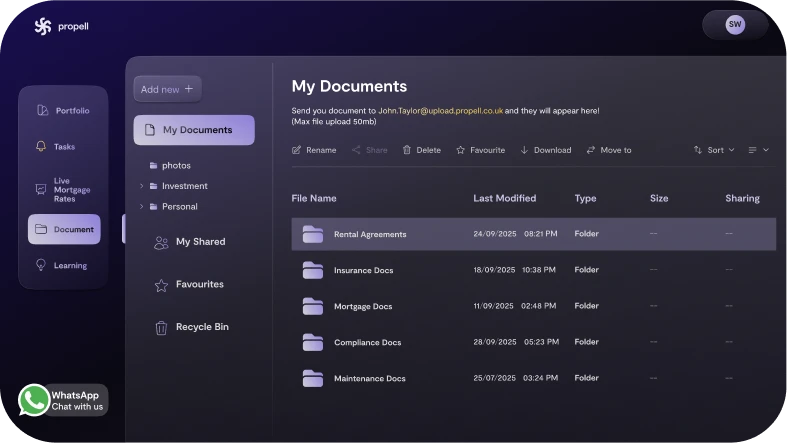The width and height of the screenshot is (787, 443).
Task: Expand the Personal folder tree
Action: point(141,207)
